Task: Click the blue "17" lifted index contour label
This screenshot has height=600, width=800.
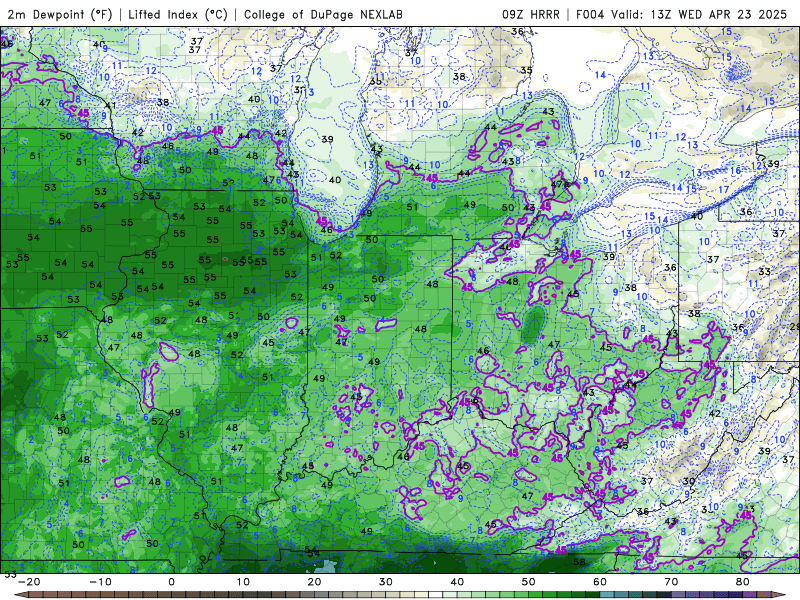Action: tap(723, 190)
